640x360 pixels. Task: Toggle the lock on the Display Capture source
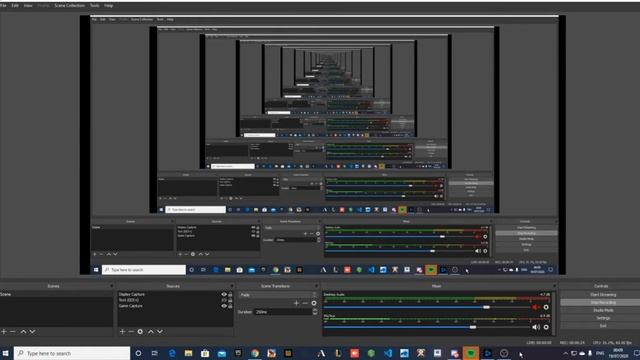point(230,294)
